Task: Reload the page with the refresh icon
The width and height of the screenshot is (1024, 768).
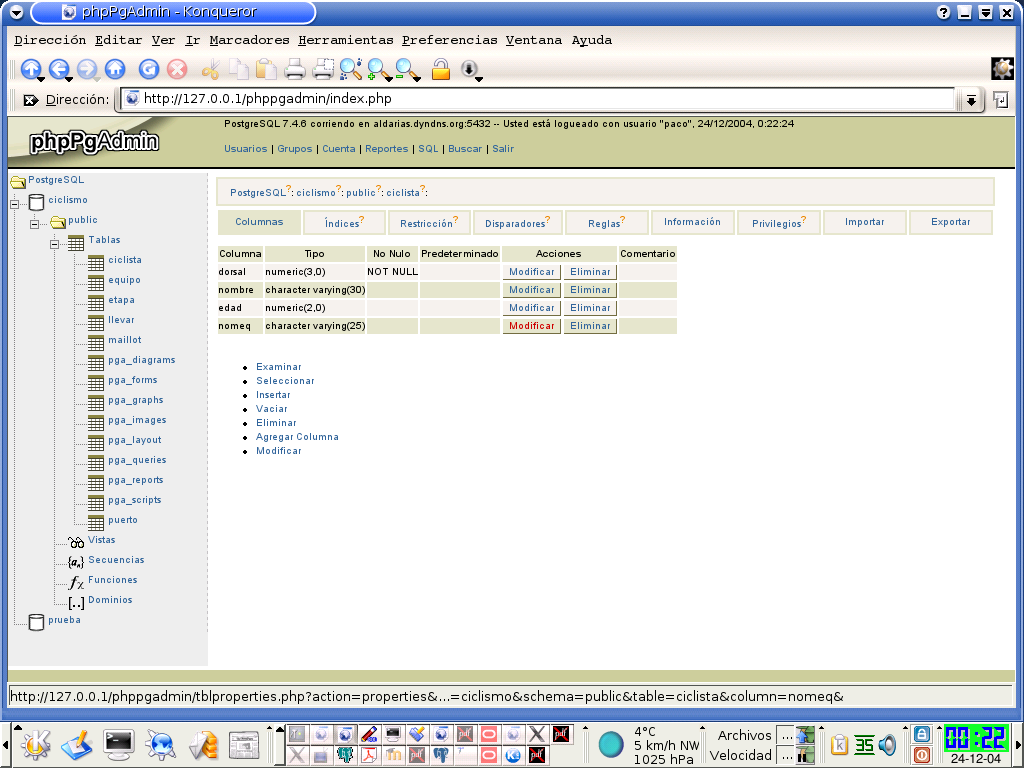Action: (149, 69)
